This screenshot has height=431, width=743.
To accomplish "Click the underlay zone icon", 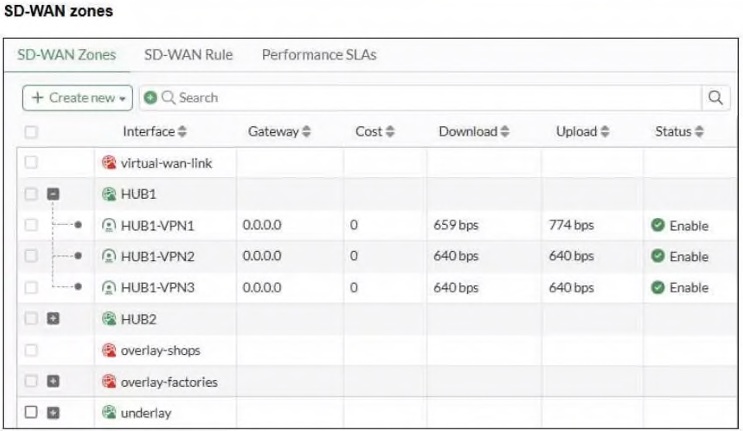I will coord(110,412).
